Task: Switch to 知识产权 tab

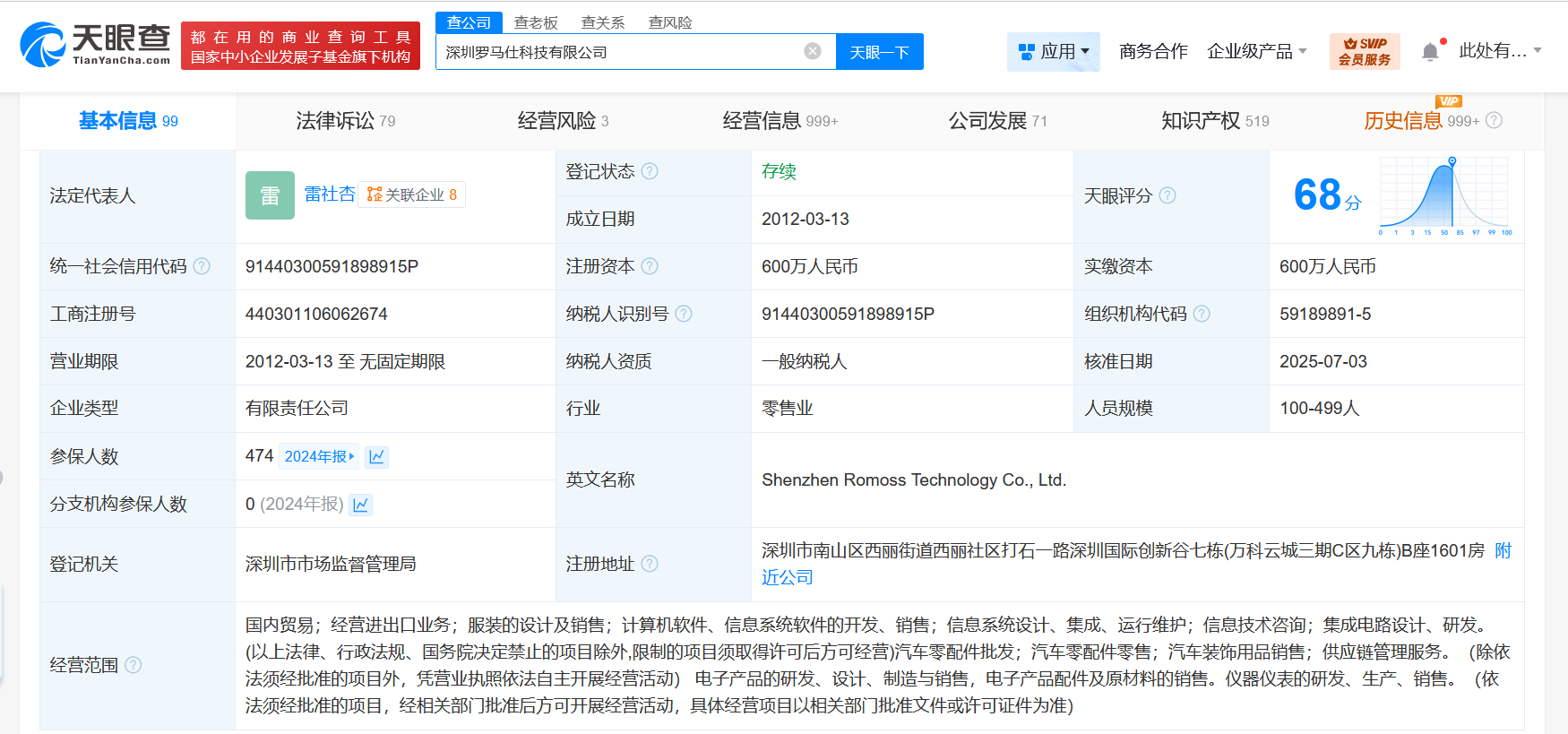Action: (x=1215, y=121)
